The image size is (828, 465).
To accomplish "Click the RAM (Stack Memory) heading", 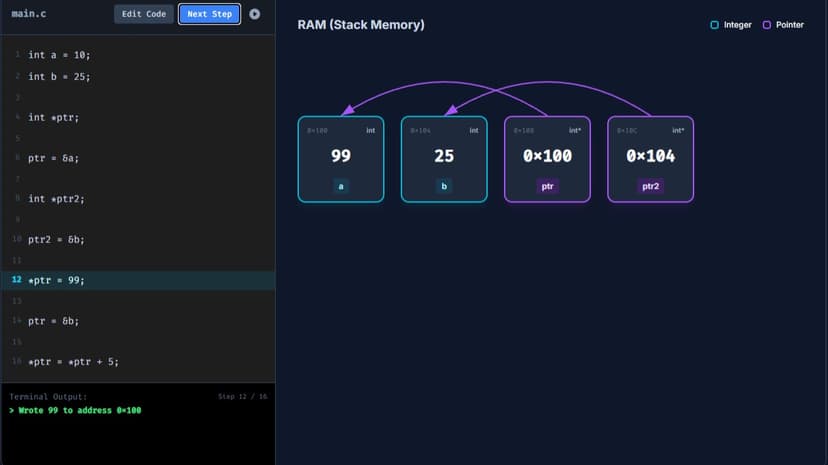I will (361, 25).
